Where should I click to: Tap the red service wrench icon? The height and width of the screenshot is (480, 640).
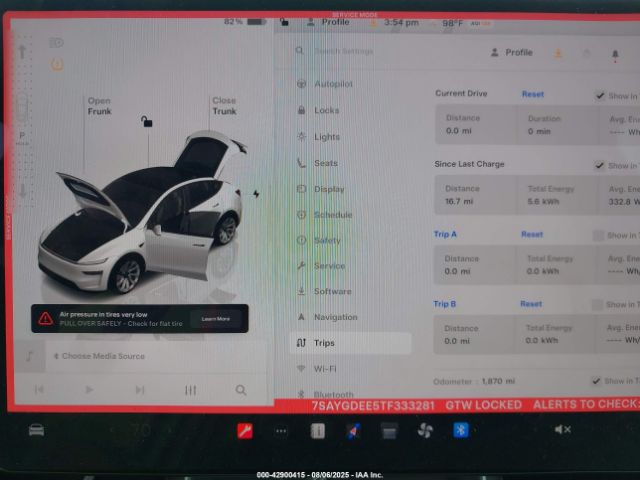click(x=245, y=430)
